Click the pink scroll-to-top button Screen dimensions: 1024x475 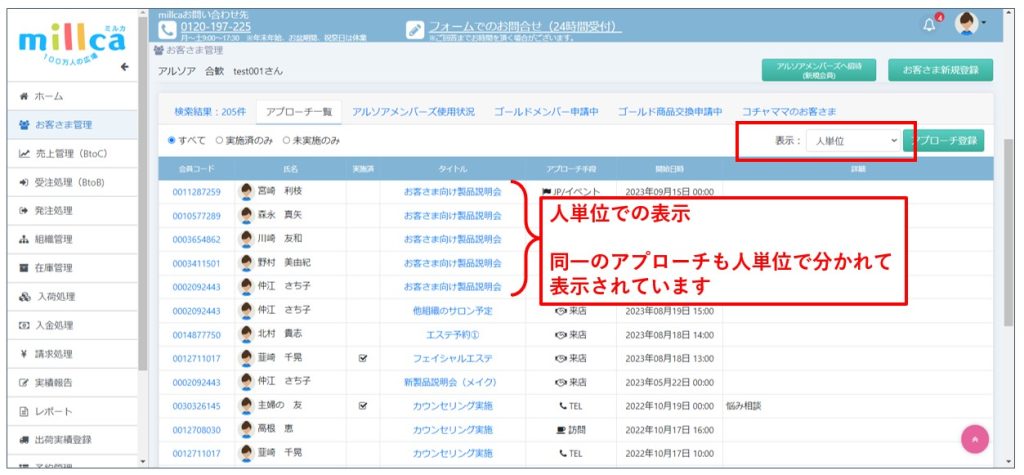tap(974, 439)
